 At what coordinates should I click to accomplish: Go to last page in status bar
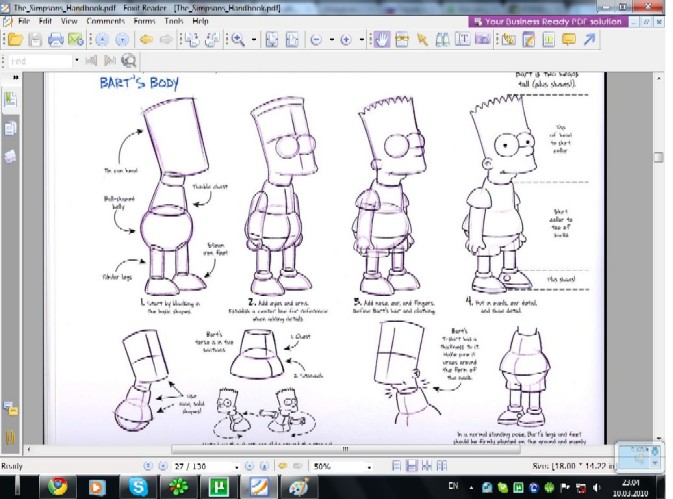coord(264,466)
